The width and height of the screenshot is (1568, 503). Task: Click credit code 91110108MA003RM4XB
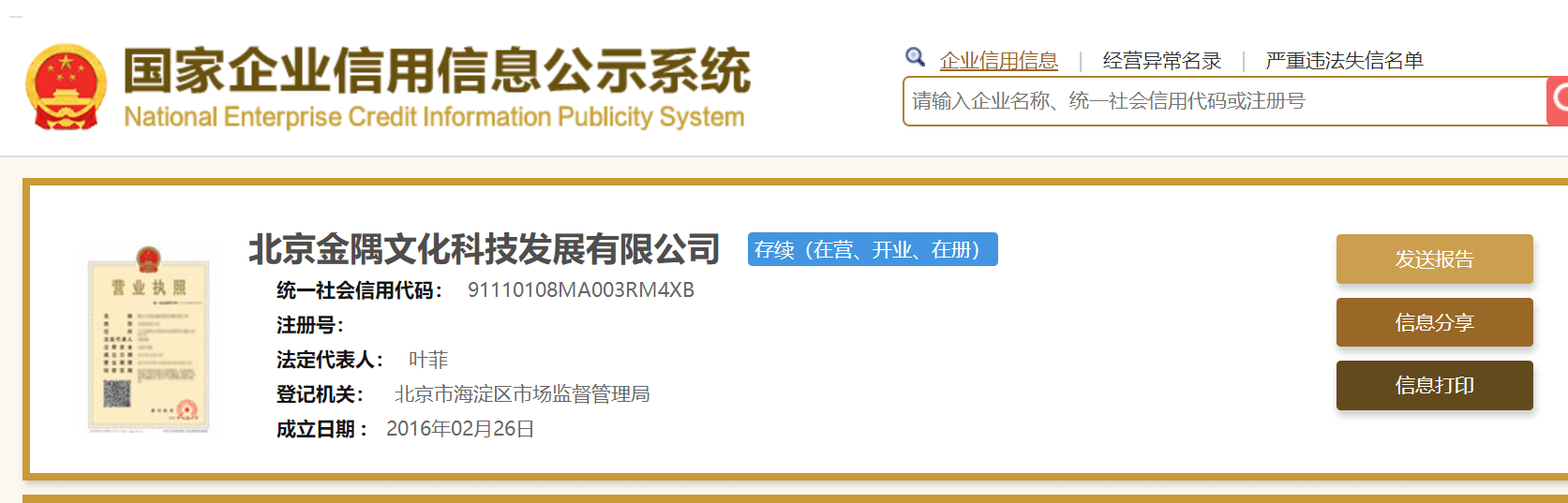click(581, 290)
